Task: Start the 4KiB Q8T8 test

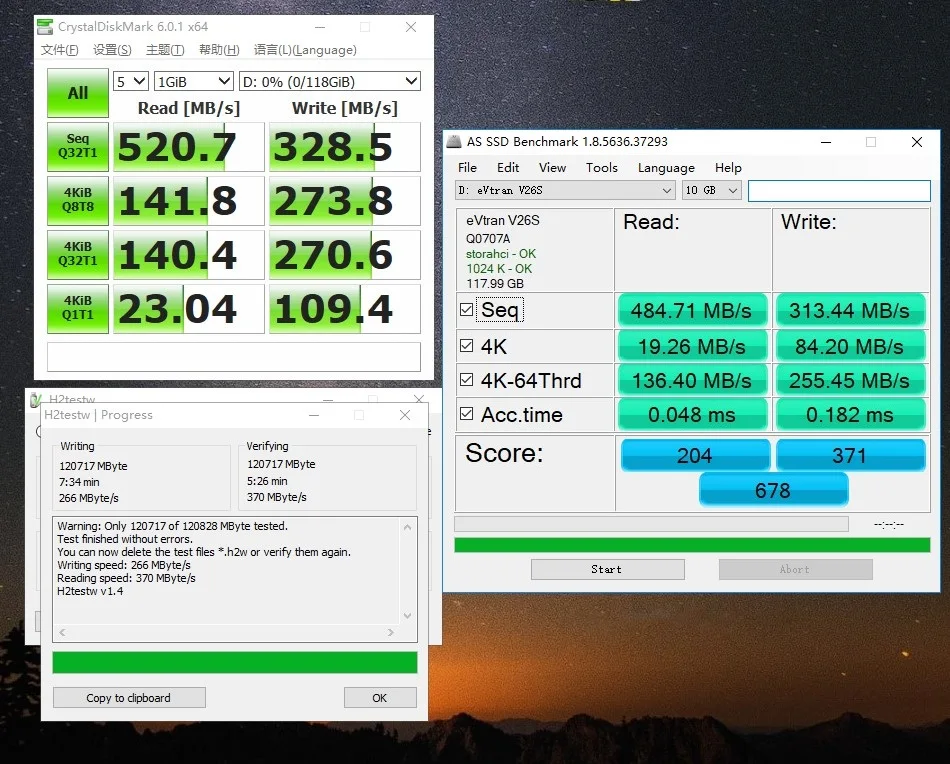Action: 78,201
